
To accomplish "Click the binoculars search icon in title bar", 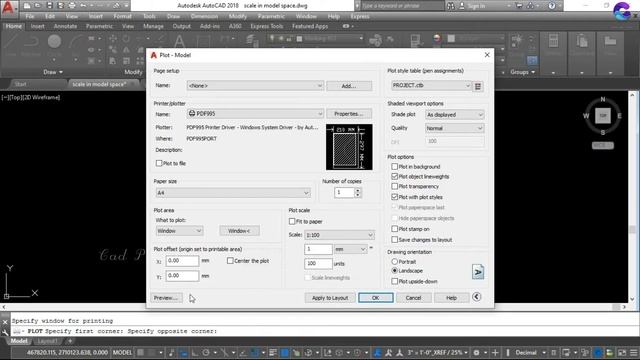I will point(451,6).
